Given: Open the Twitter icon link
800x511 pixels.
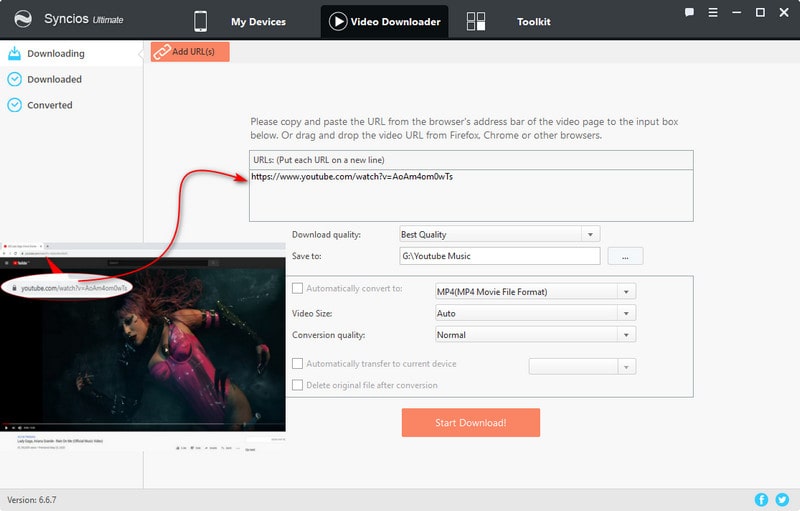Looking at the screenshot, I should [x=782, y=500].
